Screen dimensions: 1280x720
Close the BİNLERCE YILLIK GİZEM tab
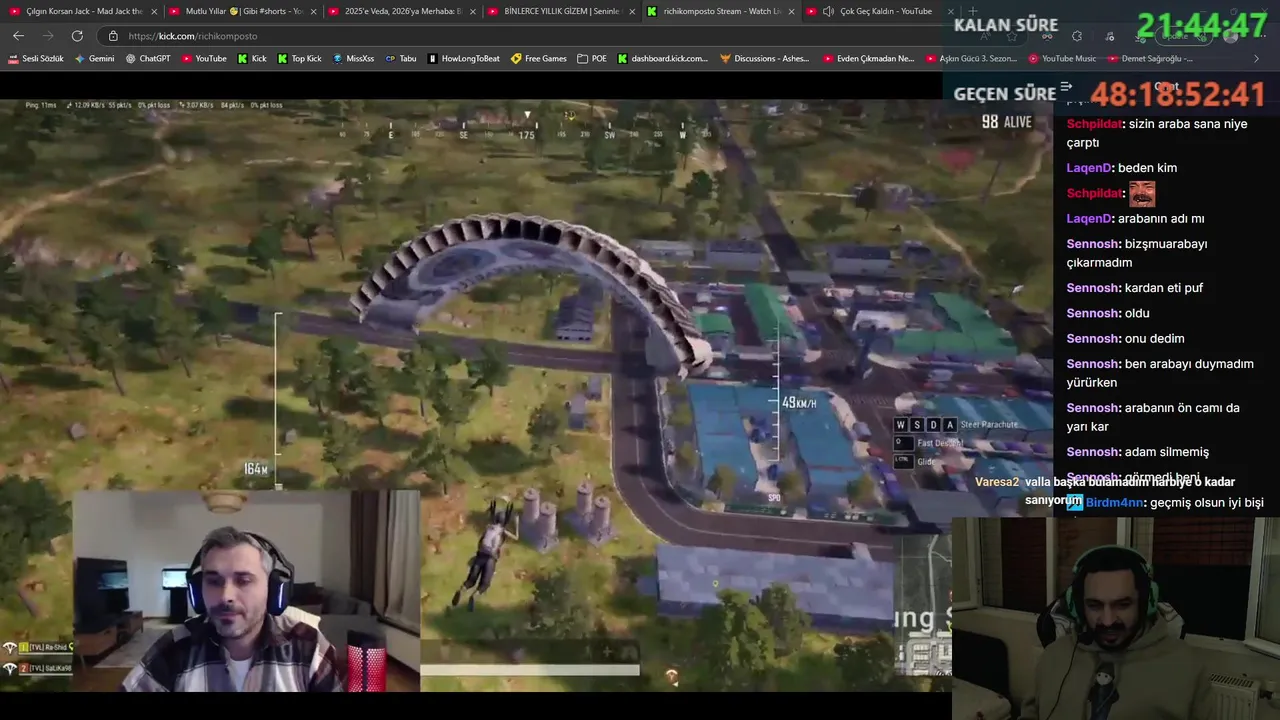(x=632, y=11)
